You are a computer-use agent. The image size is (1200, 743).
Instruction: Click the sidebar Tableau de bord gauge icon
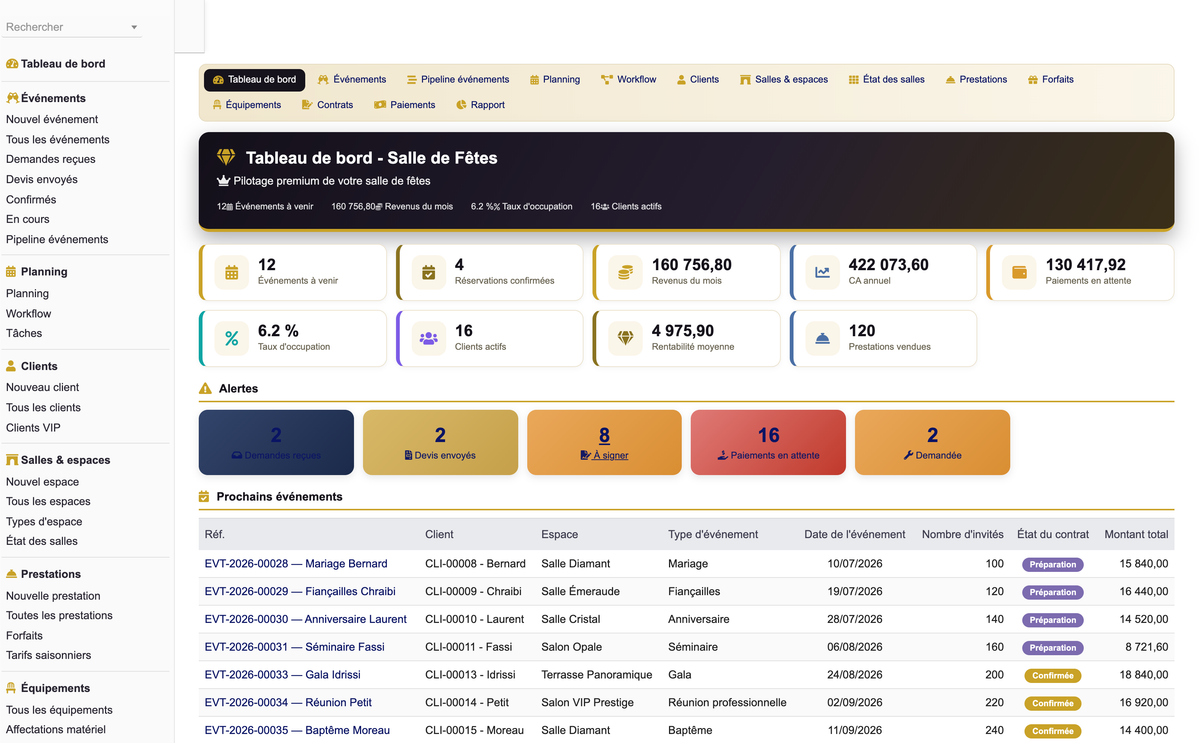pyautogui.click(x=12, y=64)
